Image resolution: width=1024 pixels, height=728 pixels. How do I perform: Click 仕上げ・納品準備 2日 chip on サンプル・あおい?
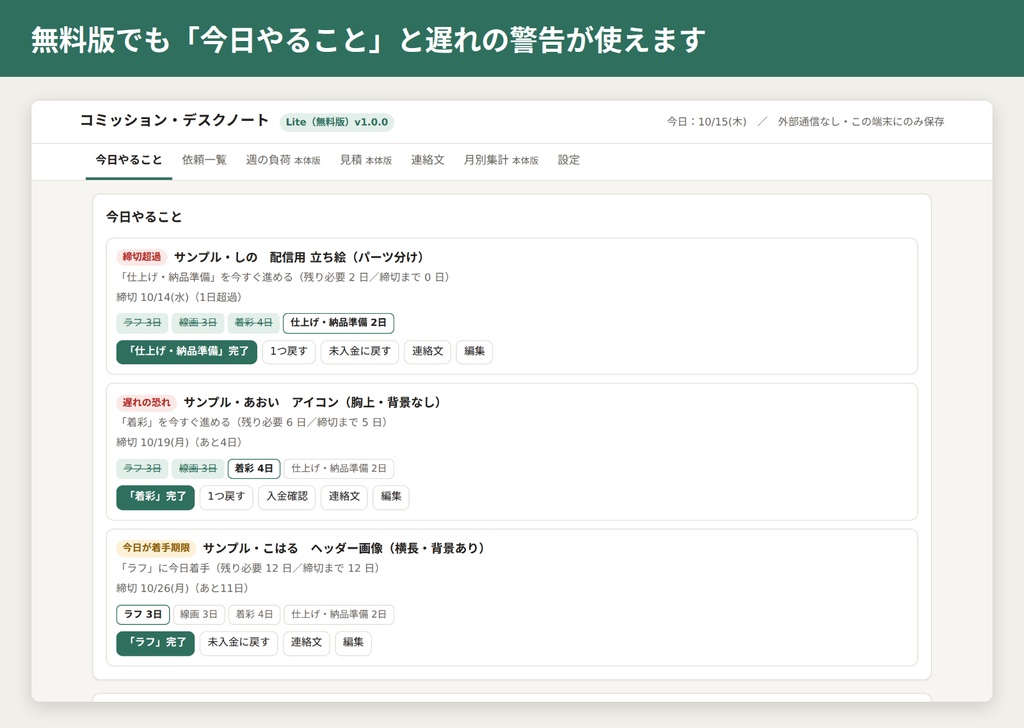pos(339,469)
